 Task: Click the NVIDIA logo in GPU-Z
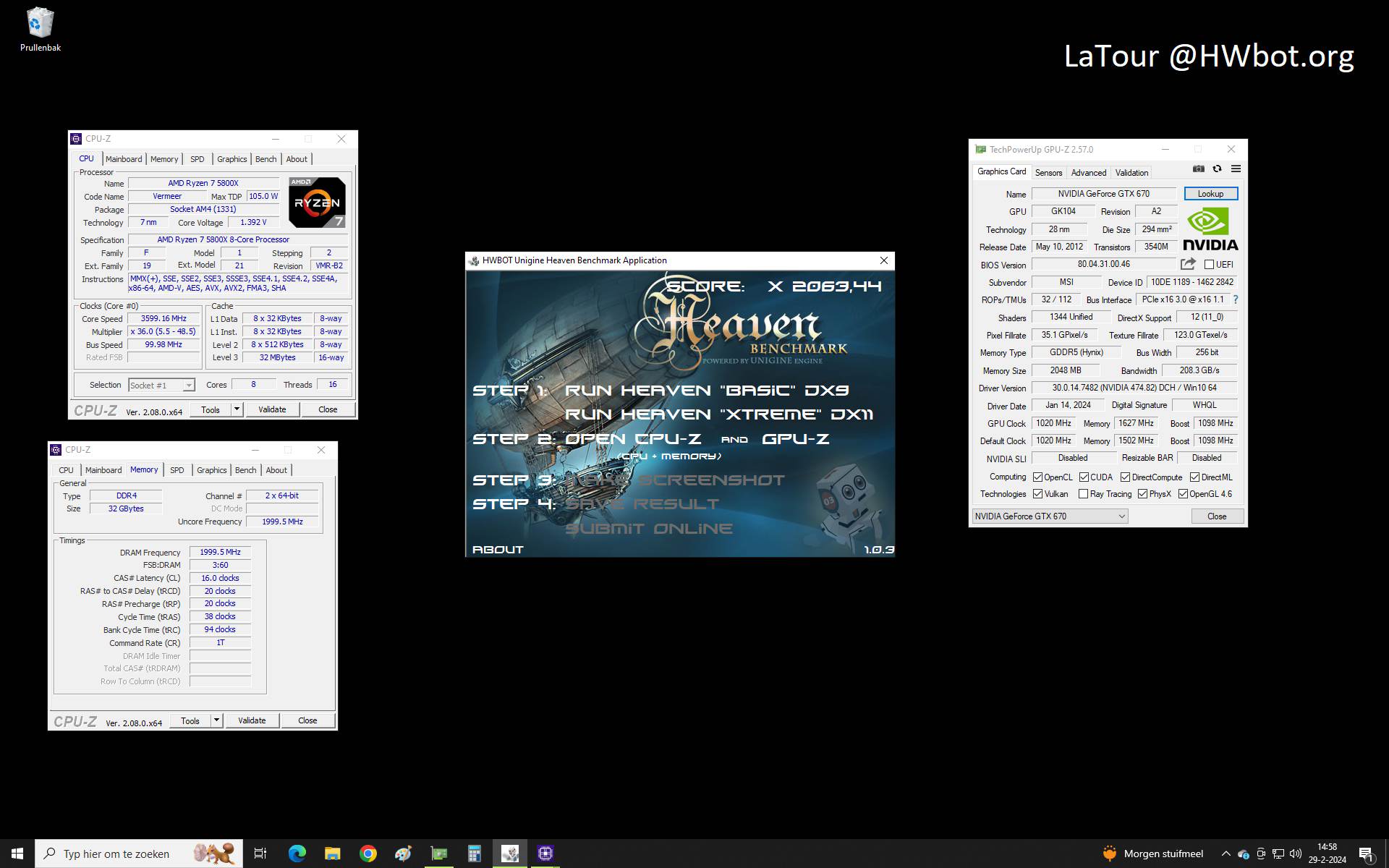click(x=1210, y=229)
